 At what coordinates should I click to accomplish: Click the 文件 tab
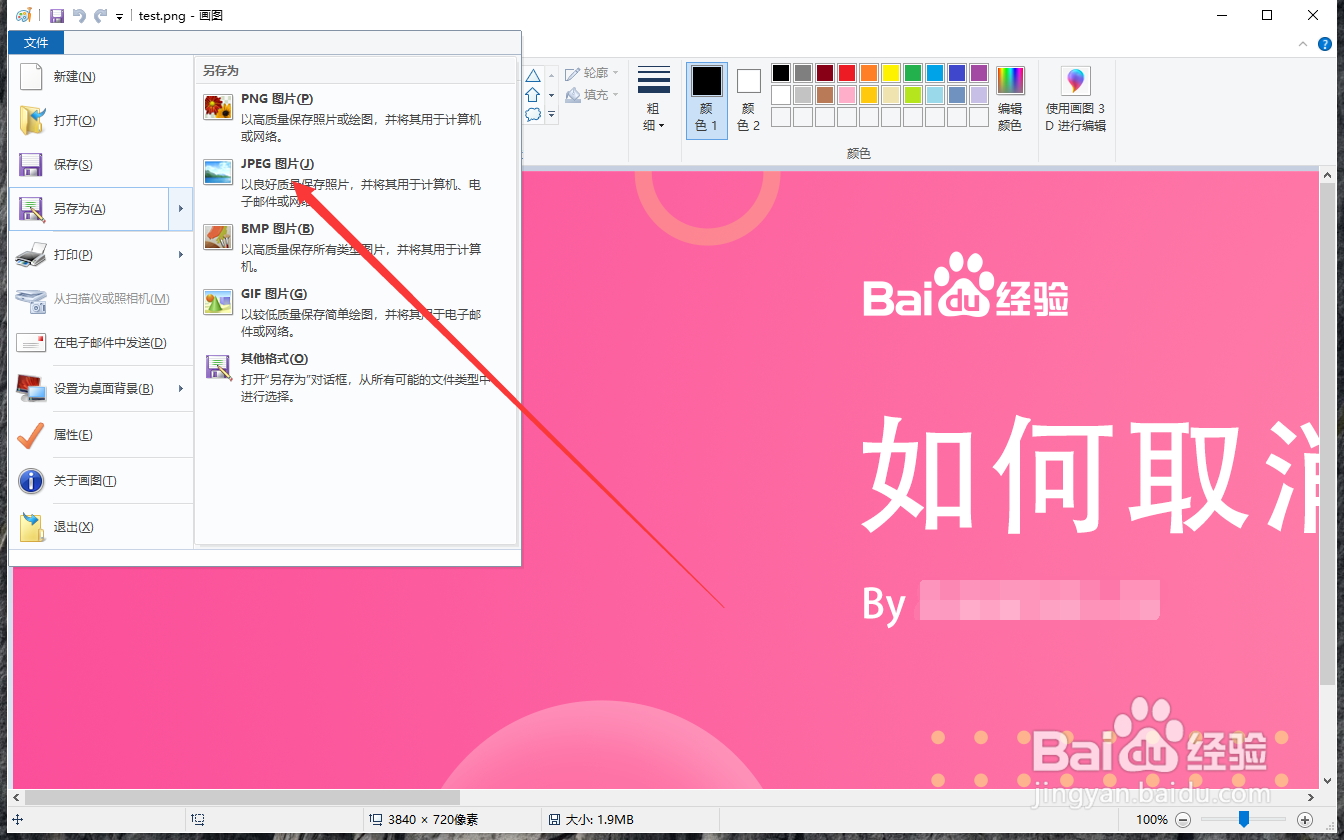coord(36,42)
